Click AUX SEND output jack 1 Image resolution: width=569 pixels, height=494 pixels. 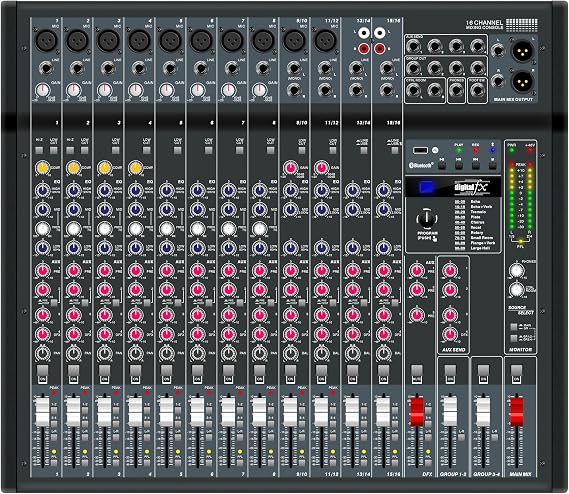(413, 46)
